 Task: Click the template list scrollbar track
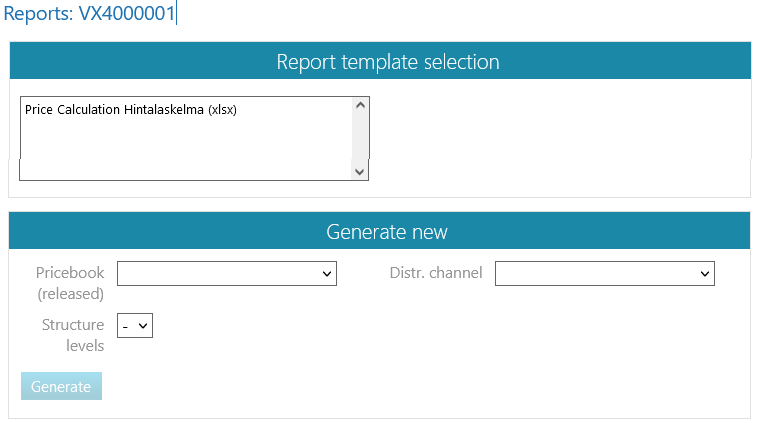pos(361,138)
